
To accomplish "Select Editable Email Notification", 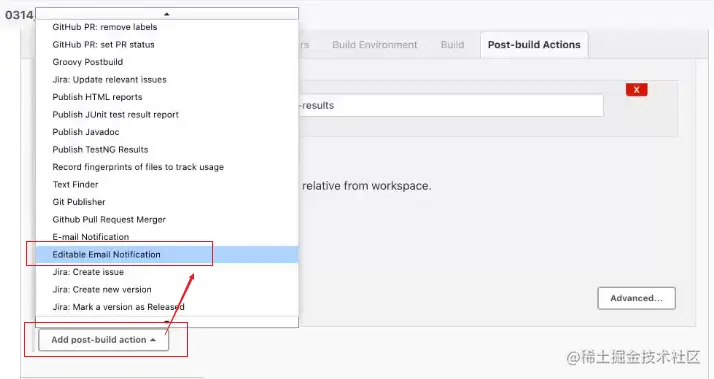I will coord(167,255).
